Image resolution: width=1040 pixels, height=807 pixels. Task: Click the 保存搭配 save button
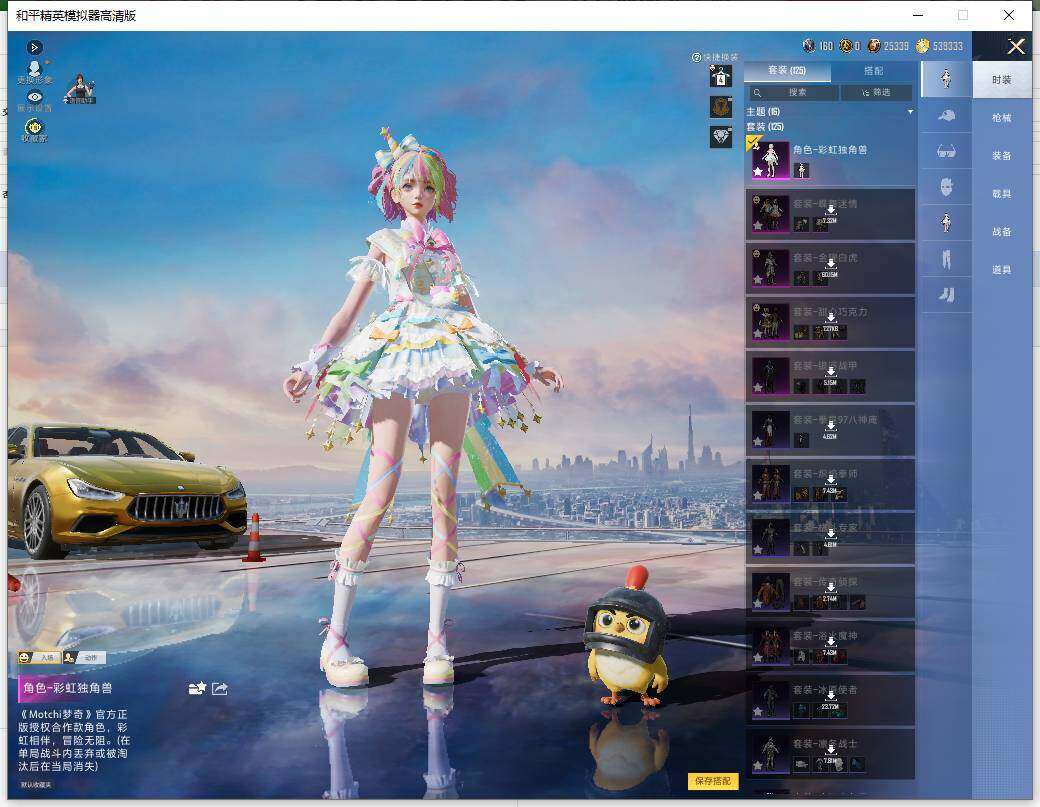[x=713, y=781]
